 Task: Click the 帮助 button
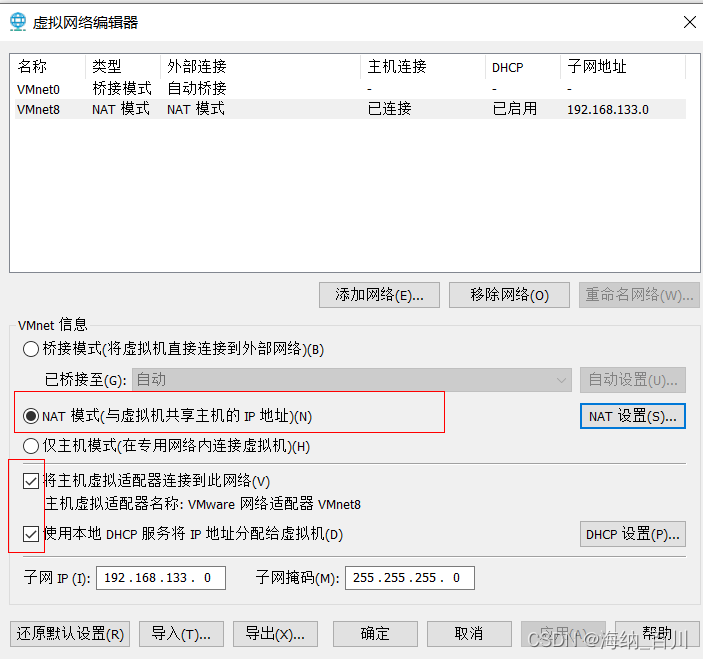pos(657,634)
